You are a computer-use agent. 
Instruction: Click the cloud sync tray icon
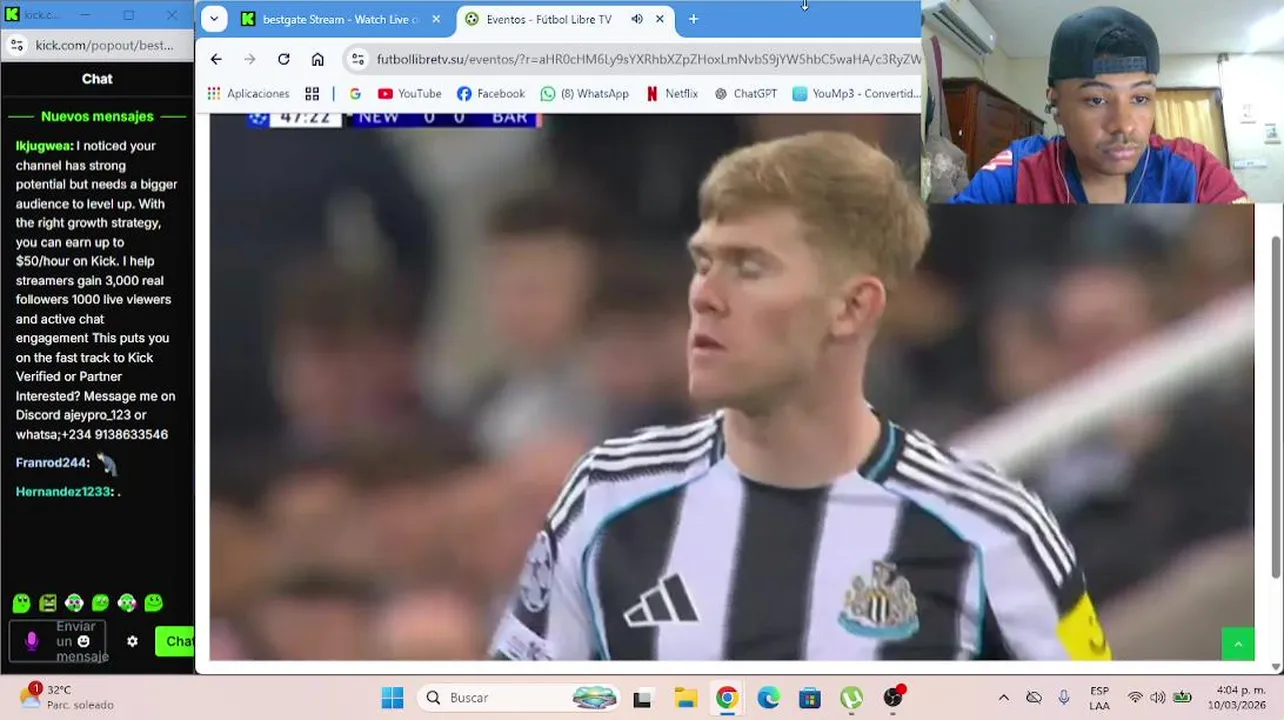(1034, 697)
